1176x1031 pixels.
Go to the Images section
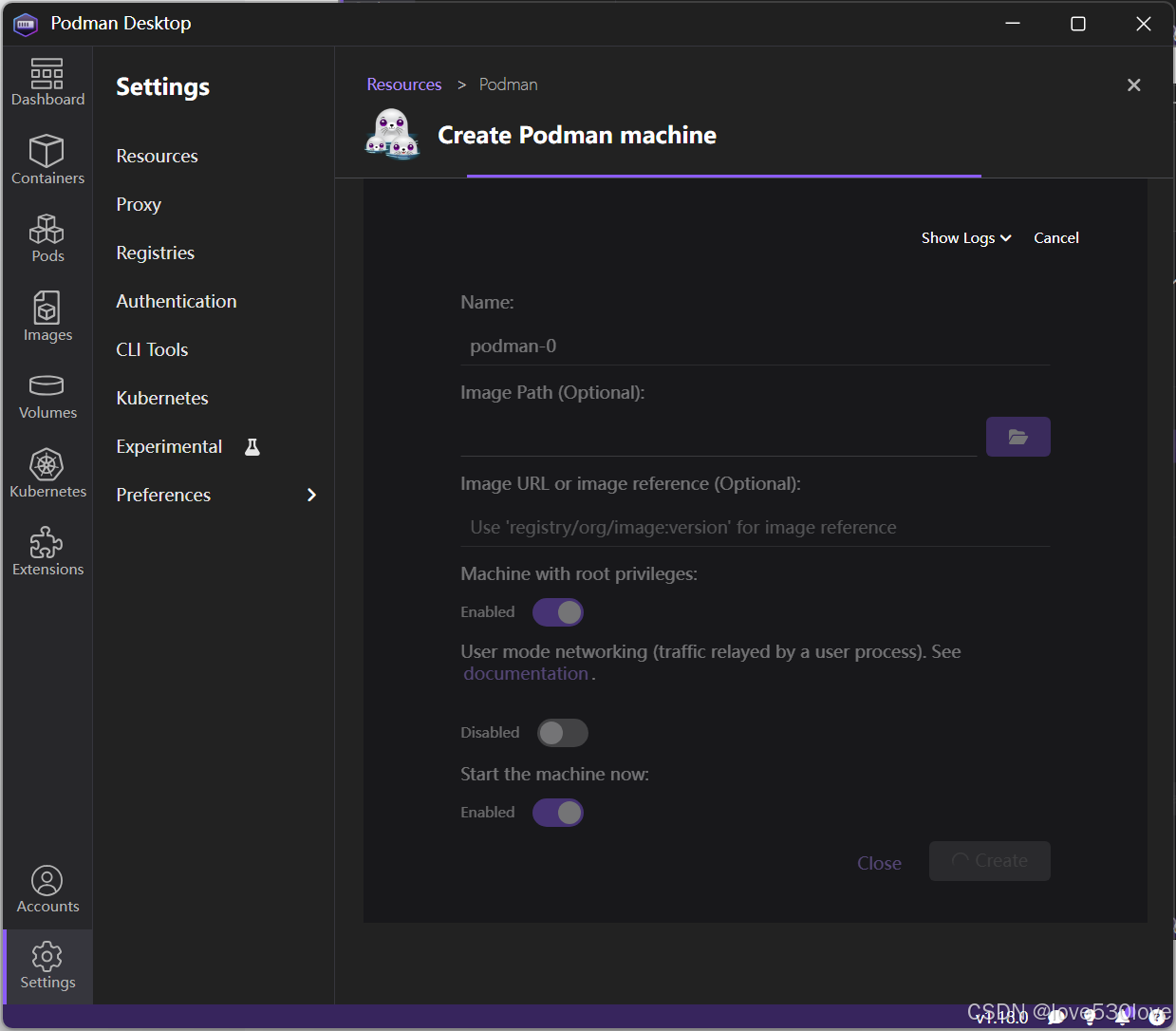(x=47, y=316)
